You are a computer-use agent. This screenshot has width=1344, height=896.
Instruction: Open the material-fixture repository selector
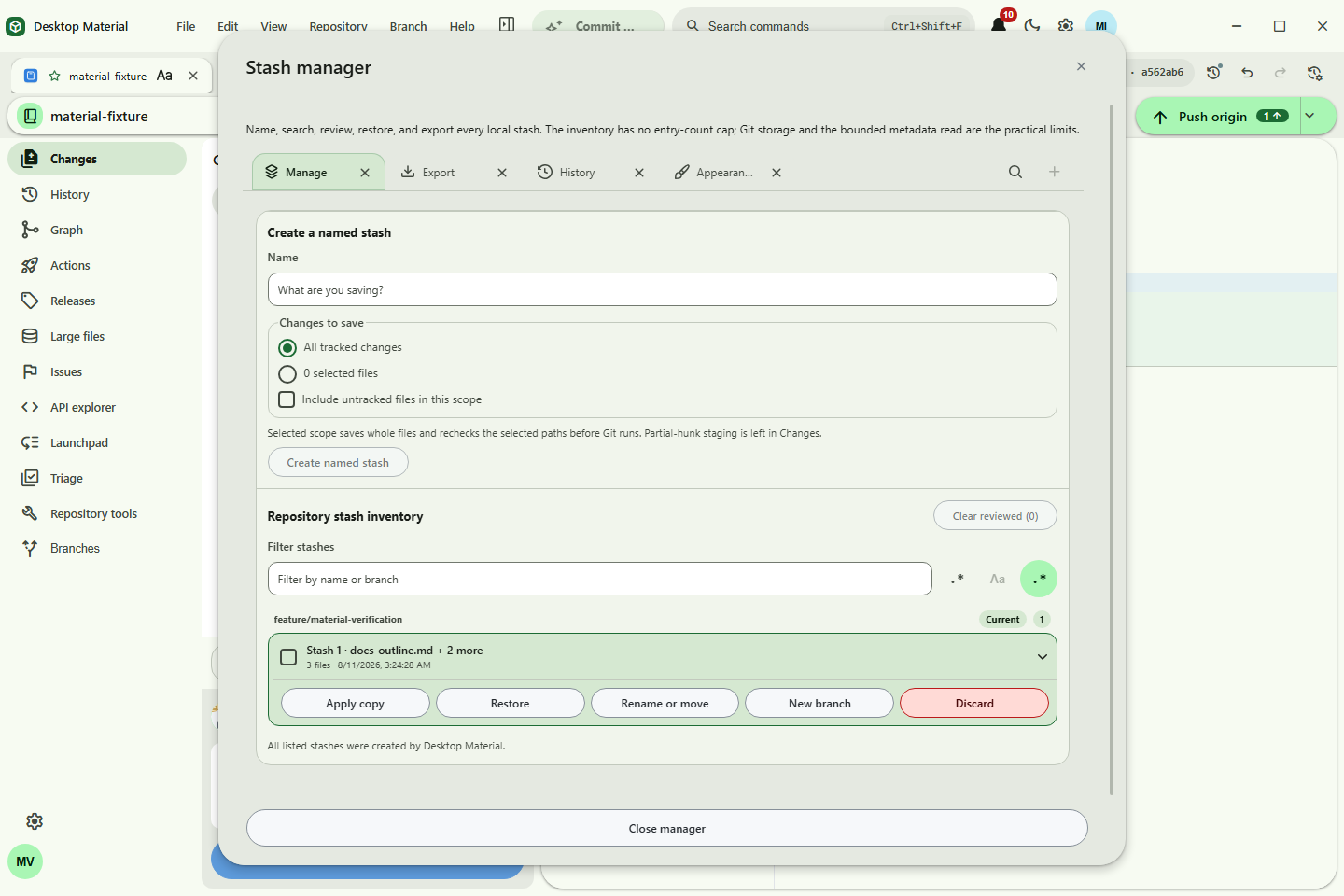pyautogui.click(x=114, y=117)
